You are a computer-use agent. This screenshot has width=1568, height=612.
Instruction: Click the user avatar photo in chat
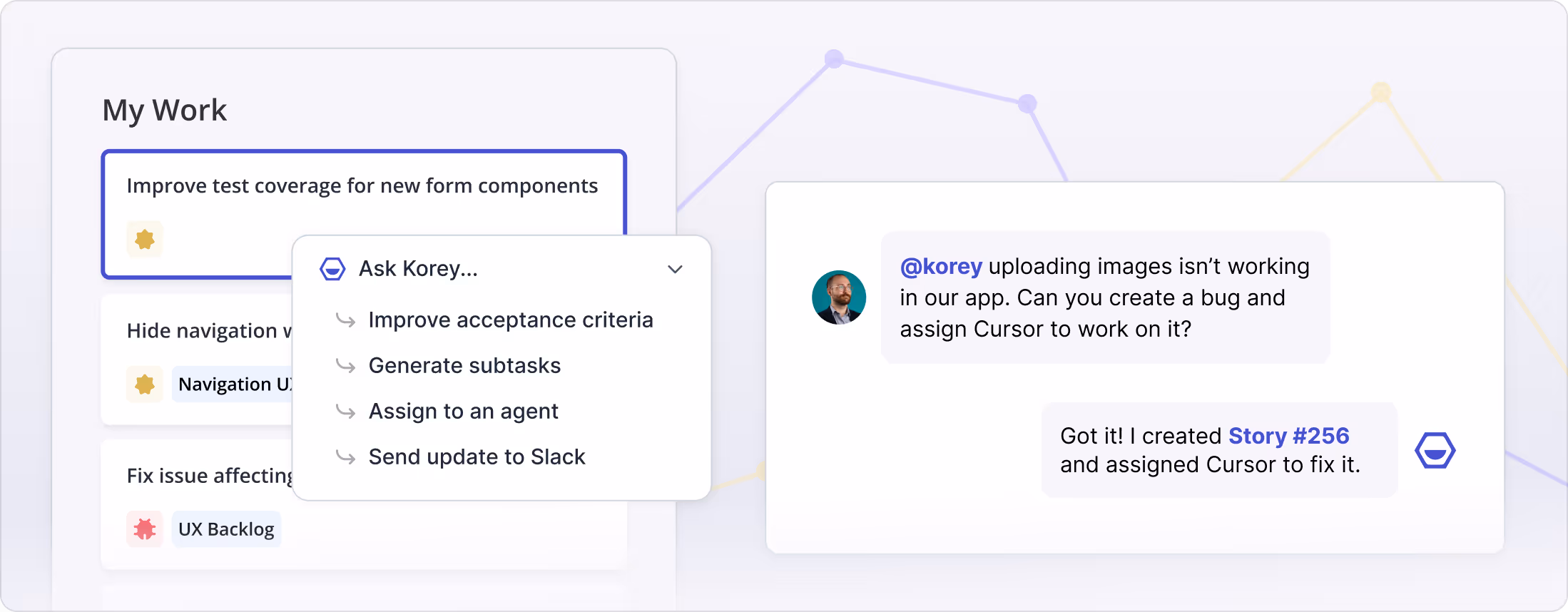[x=839, y=297]
